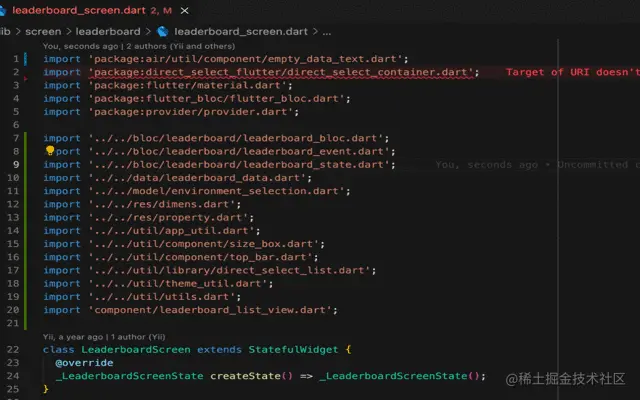
Task: Open the breadcrumb ellipsis symbol list
Action: tap(327, 31)
